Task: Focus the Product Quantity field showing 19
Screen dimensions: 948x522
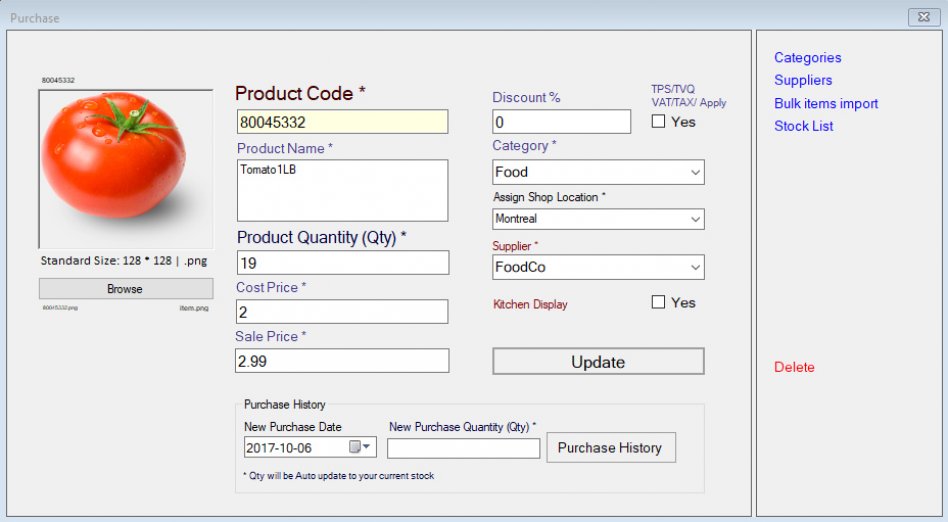Action: (x=343, y=263)
